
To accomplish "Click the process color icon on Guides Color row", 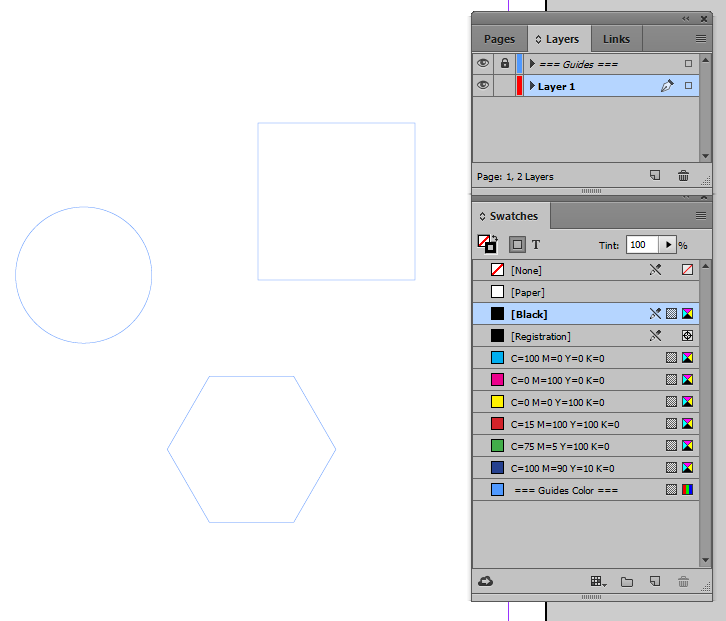I will (671, 489).
